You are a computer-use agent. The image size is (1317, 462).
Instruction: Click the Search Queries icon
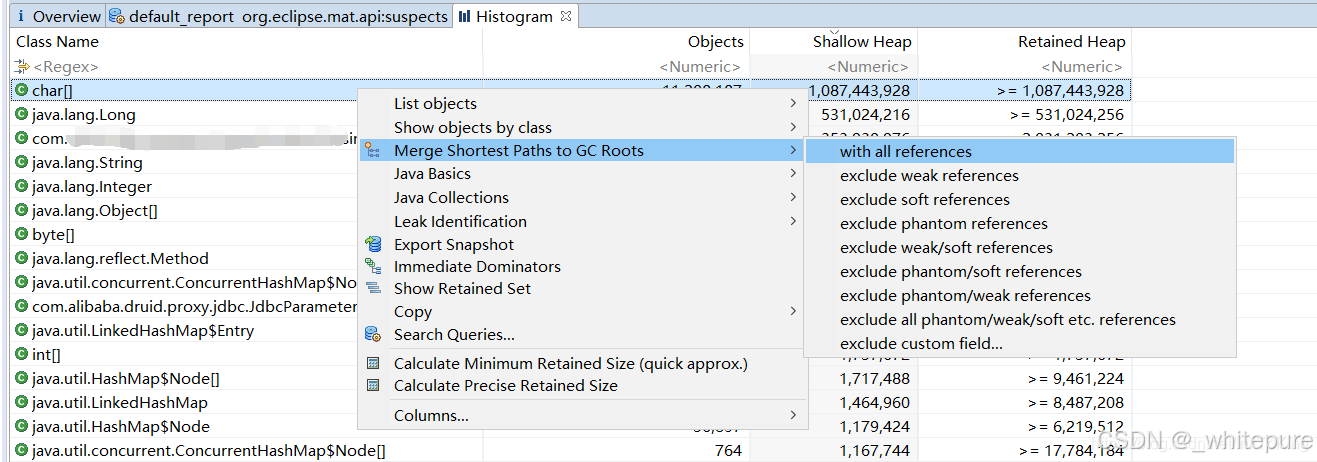tap(373, 334)
